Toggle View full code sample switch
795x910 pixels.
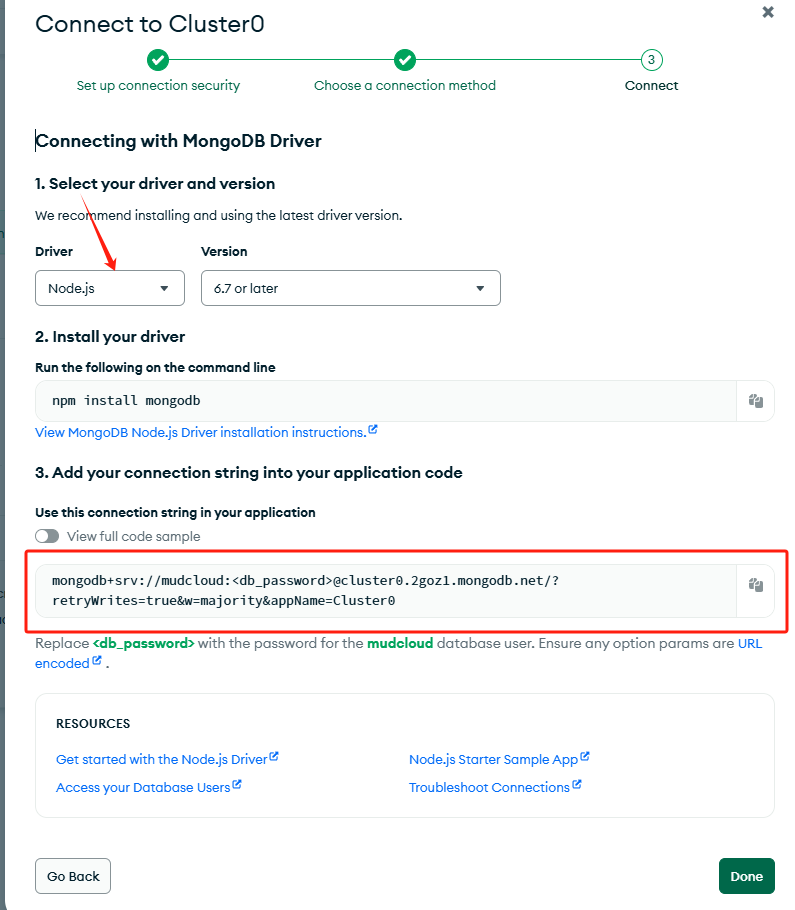click(47, 536)
